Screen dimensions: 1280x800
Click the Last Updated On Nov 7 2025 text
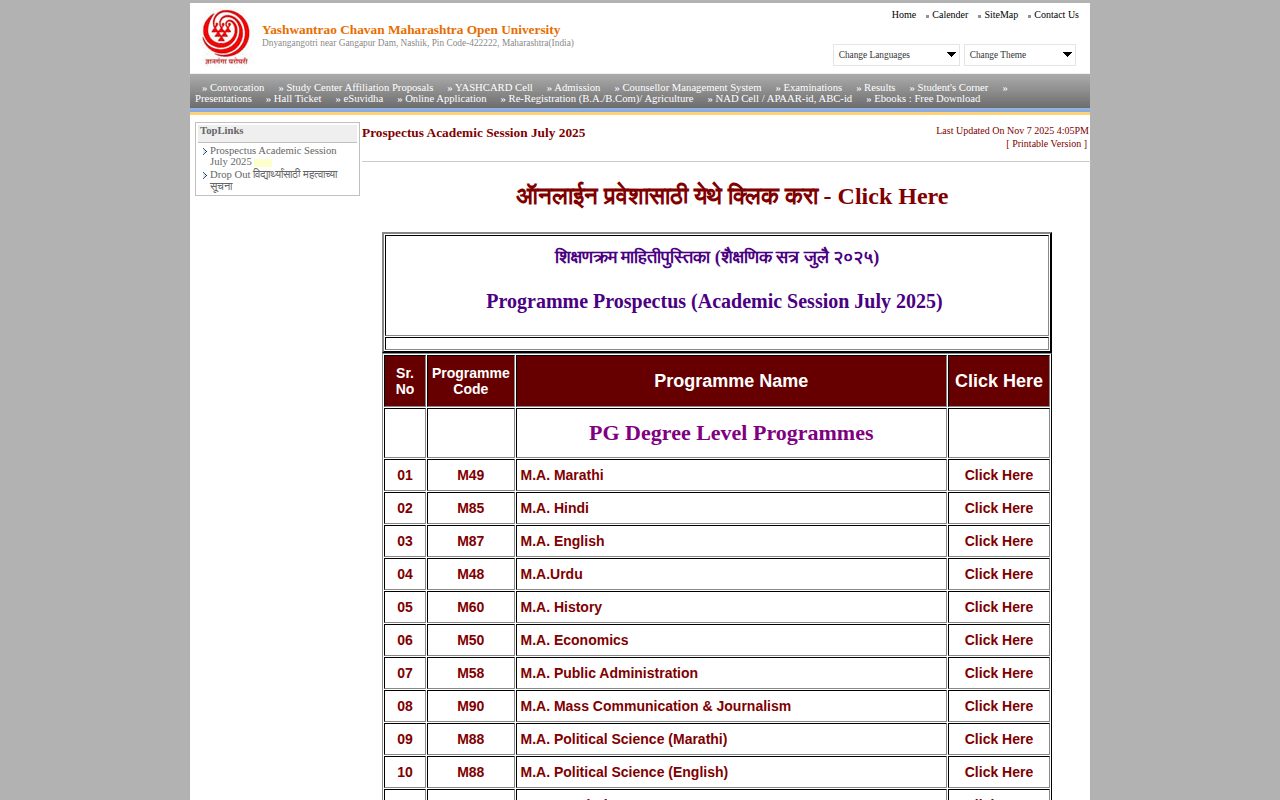click(x=1012, y=131)
